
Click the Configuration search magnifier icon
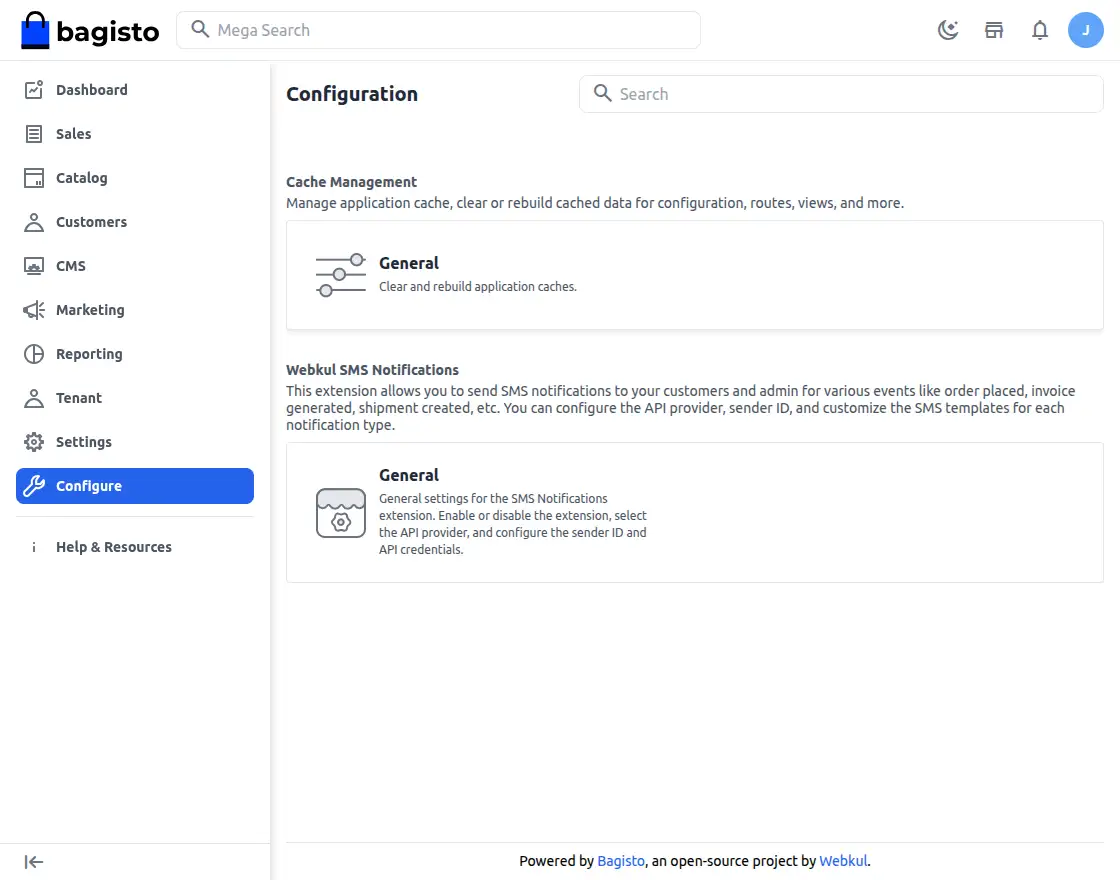tap(603, 93)
